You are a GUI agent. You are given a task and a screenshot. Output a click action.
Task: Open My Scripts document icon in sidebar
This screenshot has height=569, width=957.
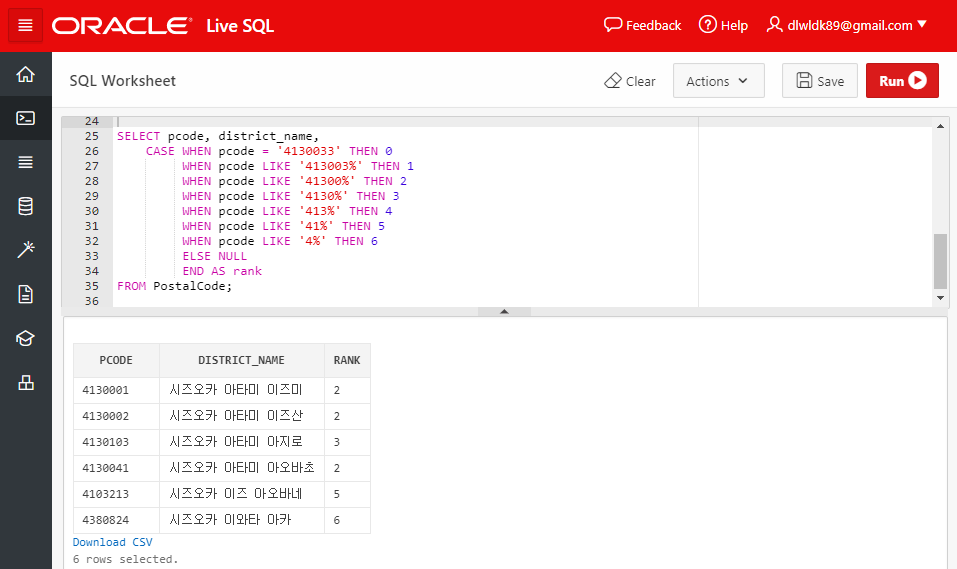26,294
